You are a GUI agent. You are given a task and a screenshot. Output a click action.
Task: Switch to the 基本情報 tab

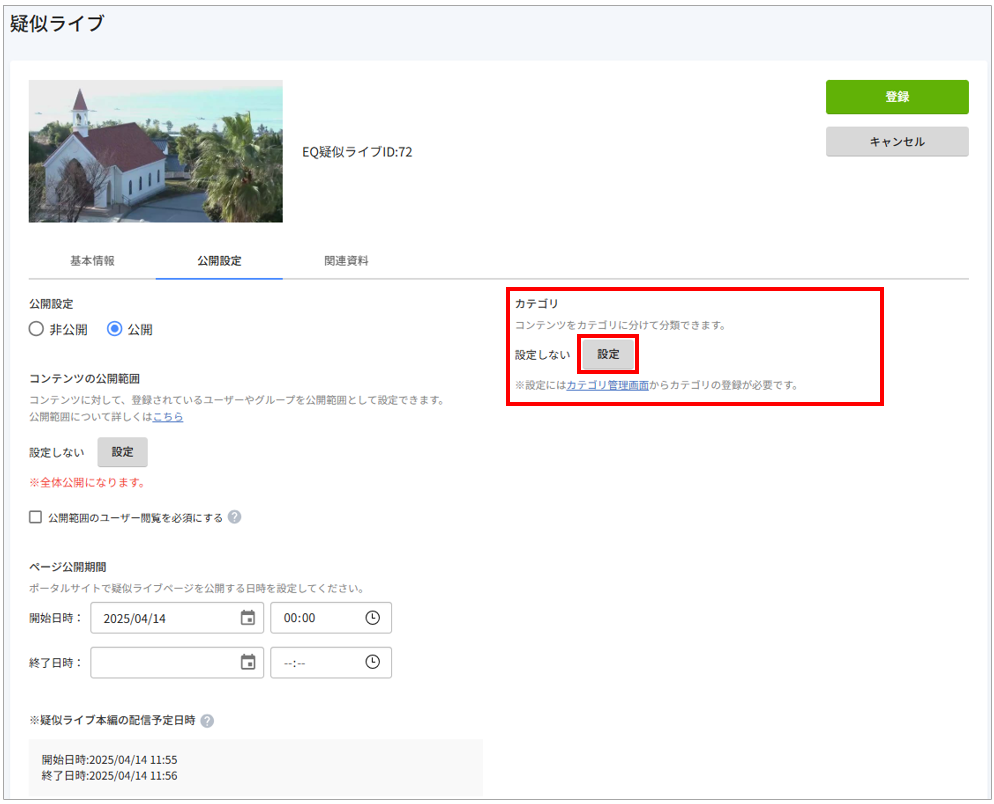pos(93,261)
